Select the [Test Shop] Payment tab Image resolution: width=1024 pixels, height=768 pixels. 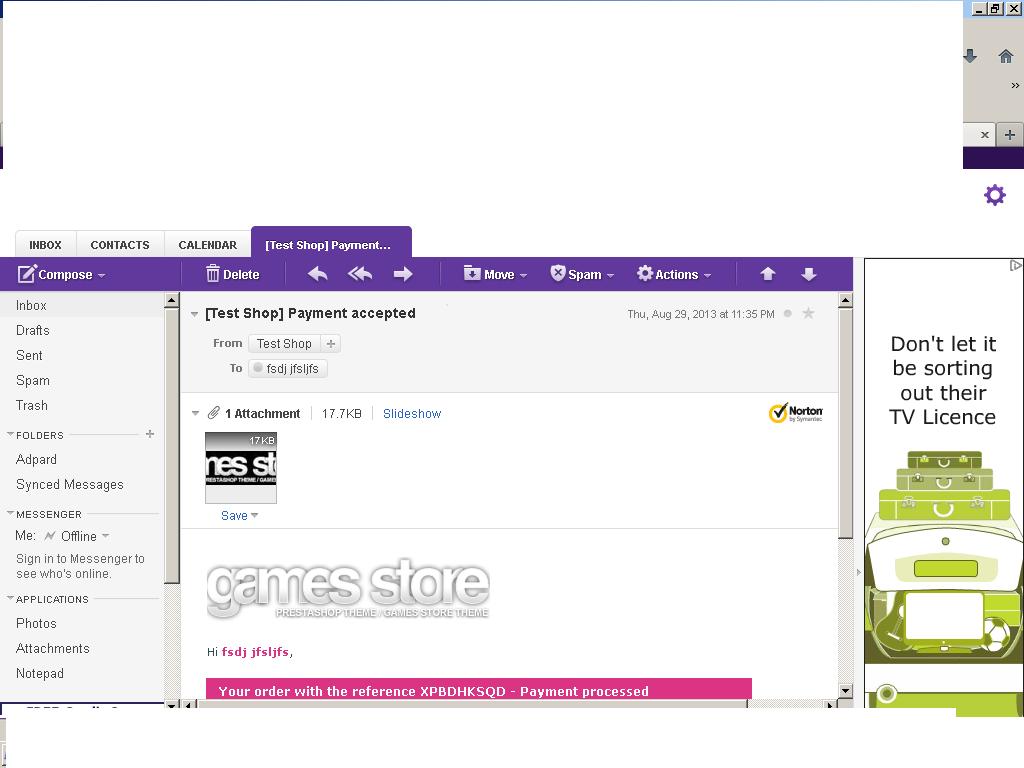331,243
